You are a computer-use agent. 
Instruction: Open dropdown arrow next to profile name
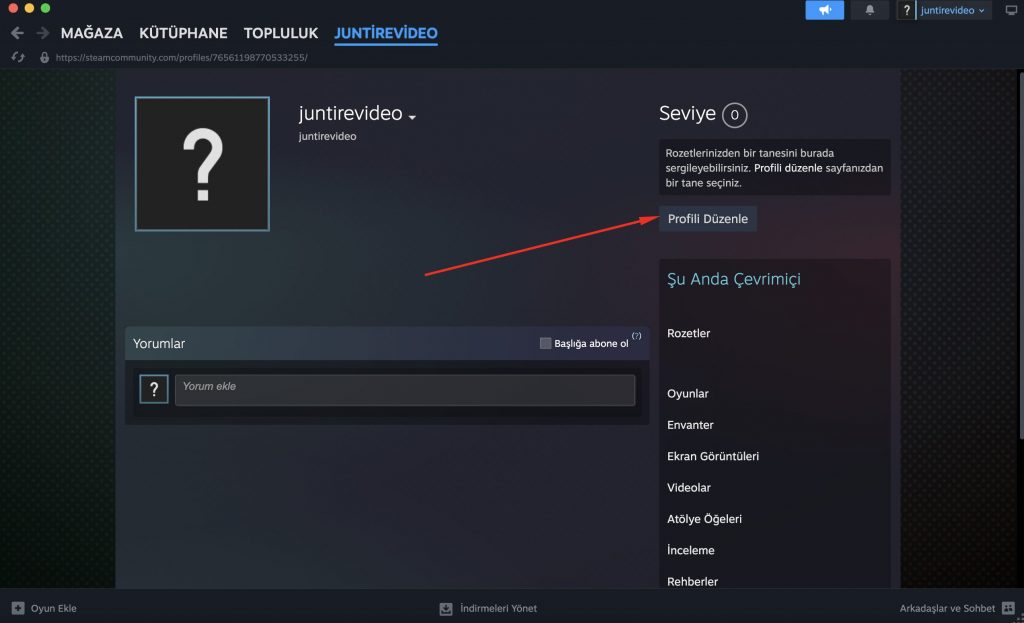[412, 118]
